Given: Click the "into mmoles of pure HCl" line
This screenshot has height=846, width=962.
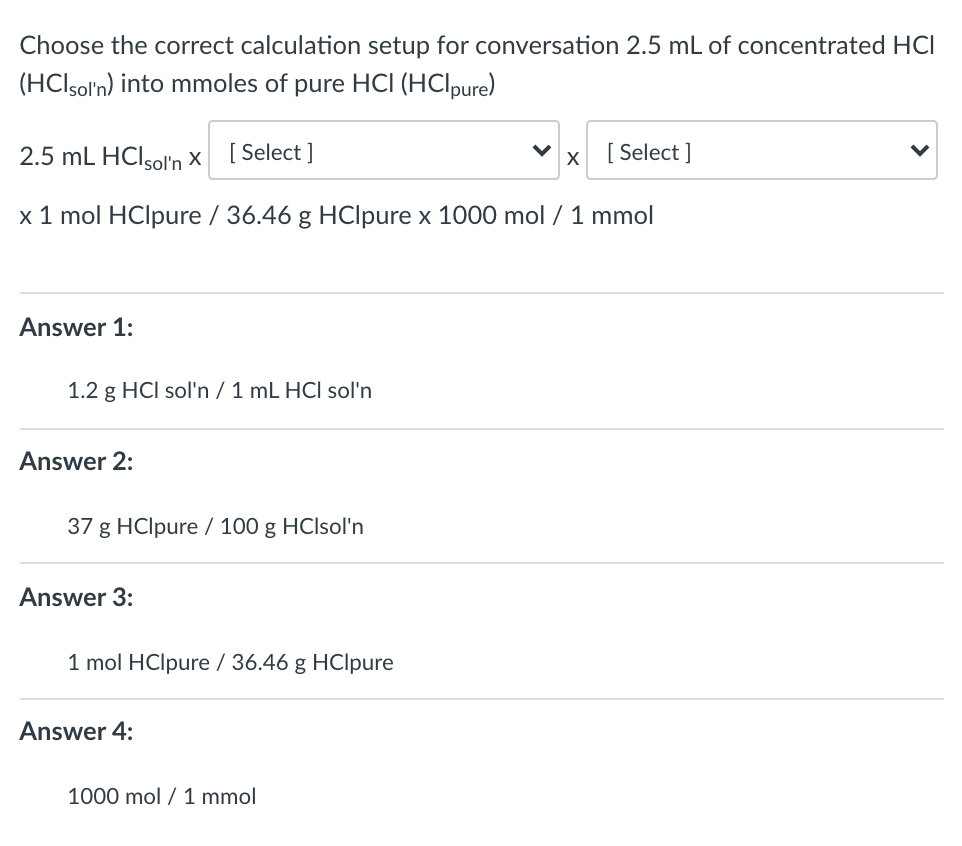Looking at the screenshot, I should click(x=257, y=86).
